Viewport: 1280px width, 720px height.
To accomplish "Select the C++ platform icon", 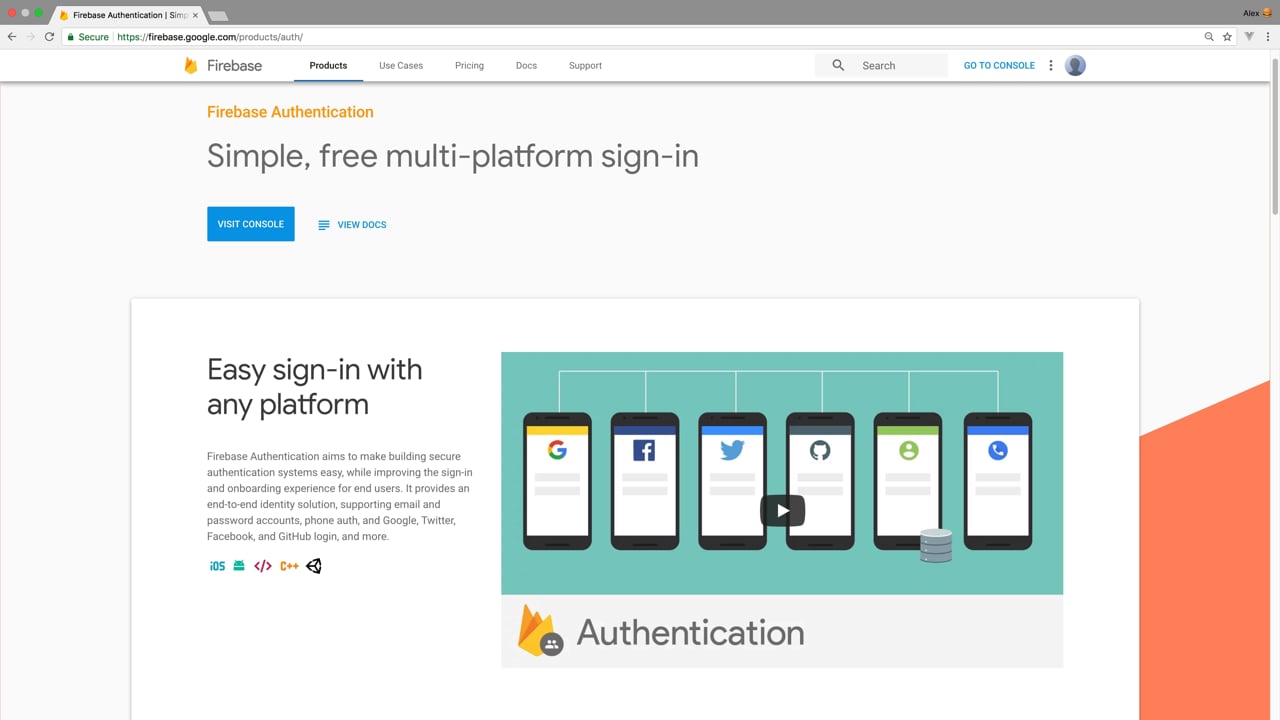I will [x=289, y=566].
